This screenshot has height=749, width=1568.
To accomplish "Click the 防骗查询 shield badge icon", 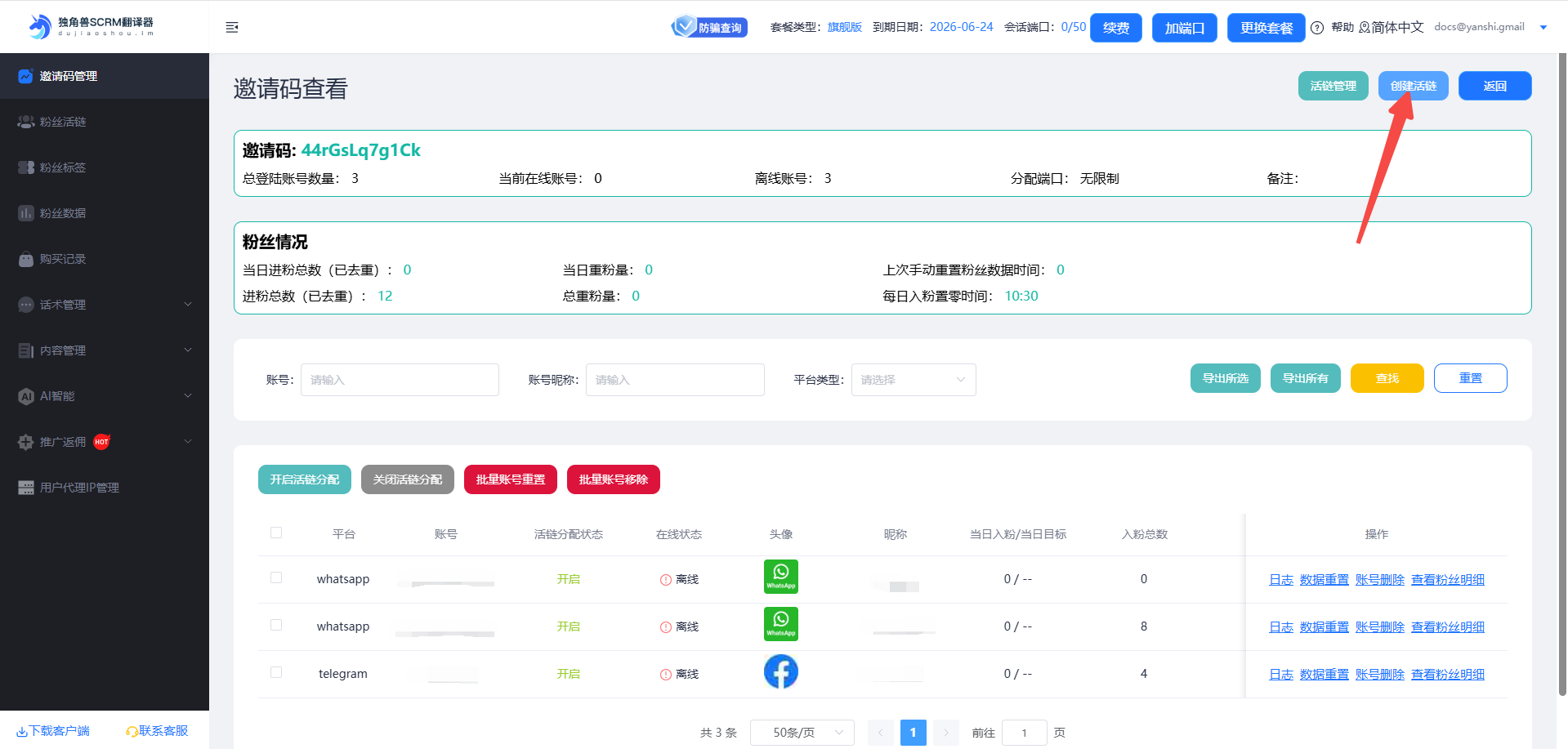I will coord(684,27).
